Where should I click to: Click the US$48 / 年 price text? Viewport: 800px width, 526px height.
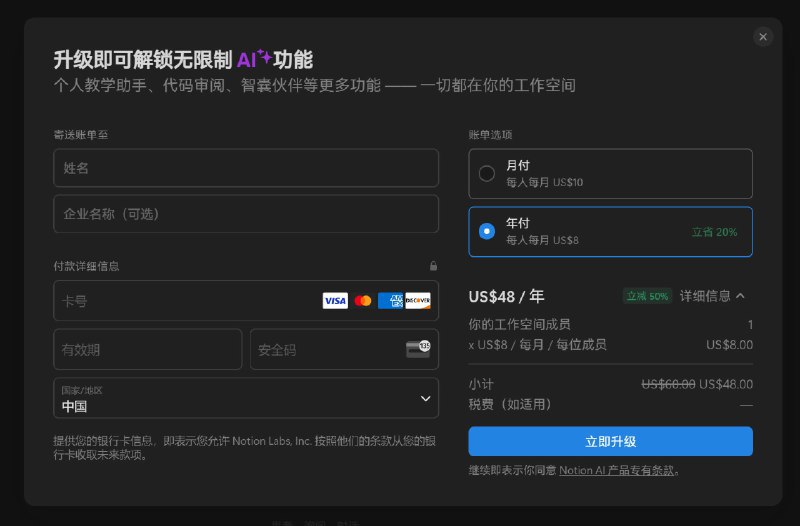tap(507, 296)
